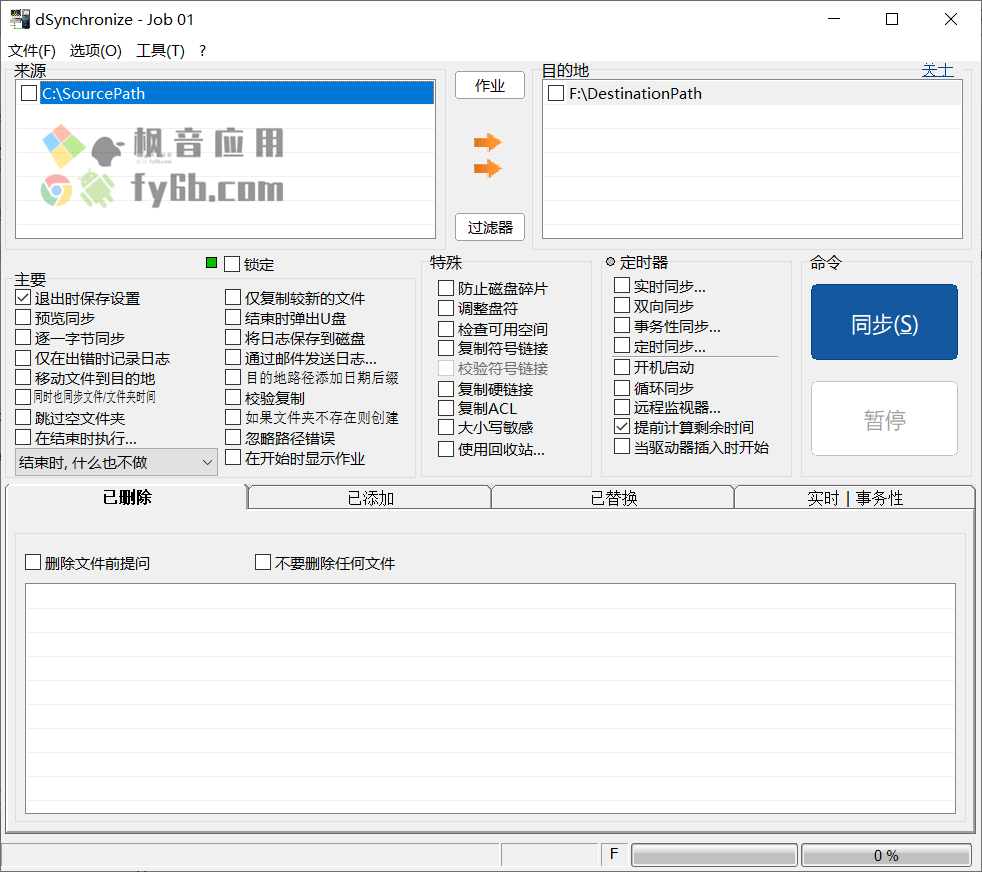Enable 远程监视器... checkbox
982x872 pixels.
(622, 407)
